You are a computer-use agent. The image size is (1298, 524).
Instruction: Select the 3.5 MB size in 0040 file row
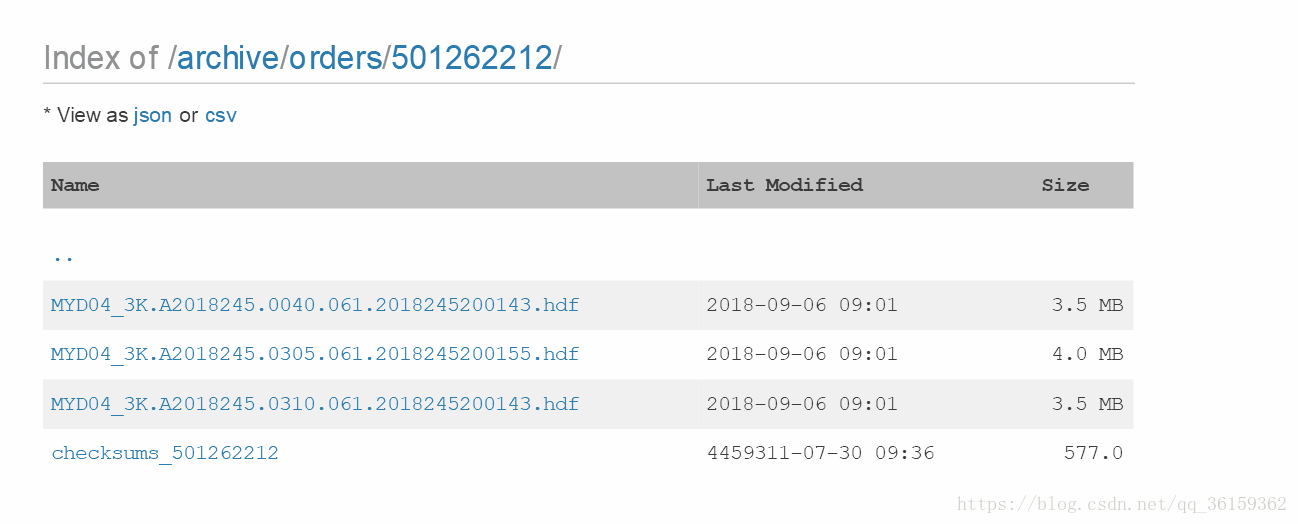[x=1087, y=305]
